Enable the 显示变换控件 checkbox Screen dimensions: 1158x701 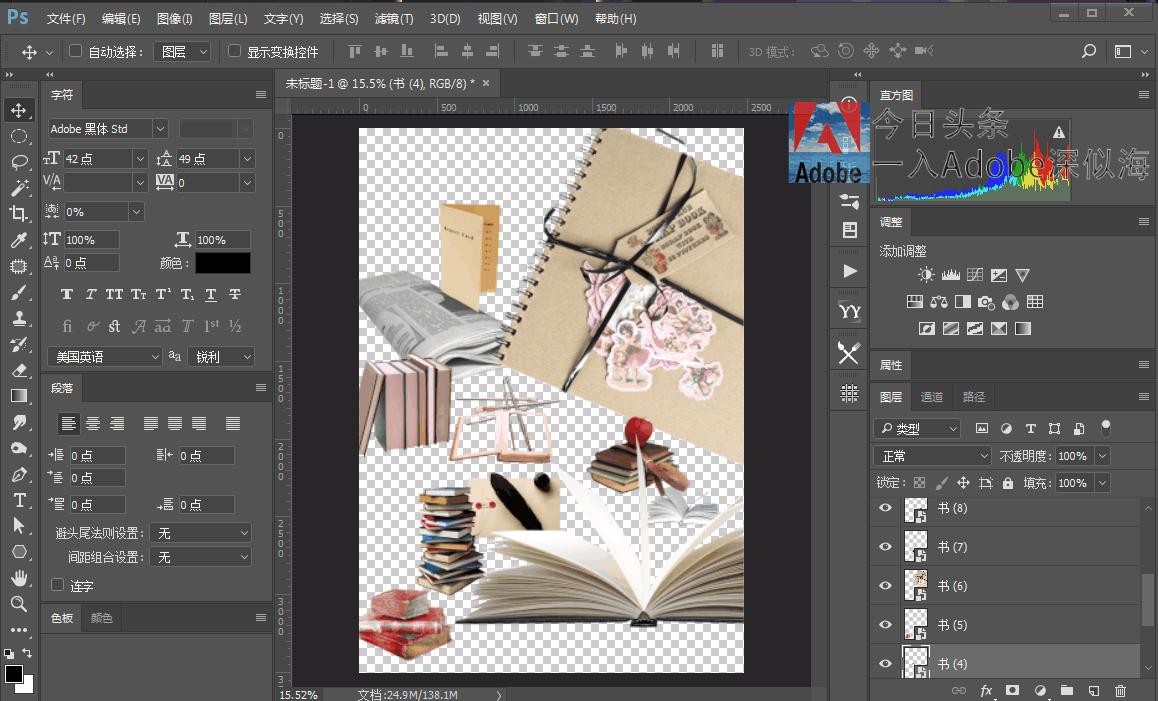point(235,51)
